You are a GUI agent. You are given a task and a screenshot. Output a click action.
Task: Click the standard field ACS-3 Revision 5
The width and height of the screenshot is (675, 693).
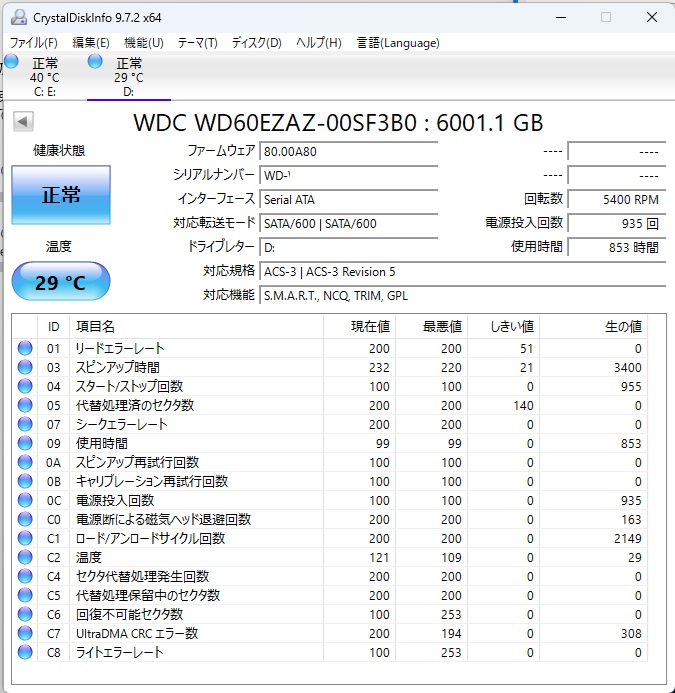coord(462,271)
